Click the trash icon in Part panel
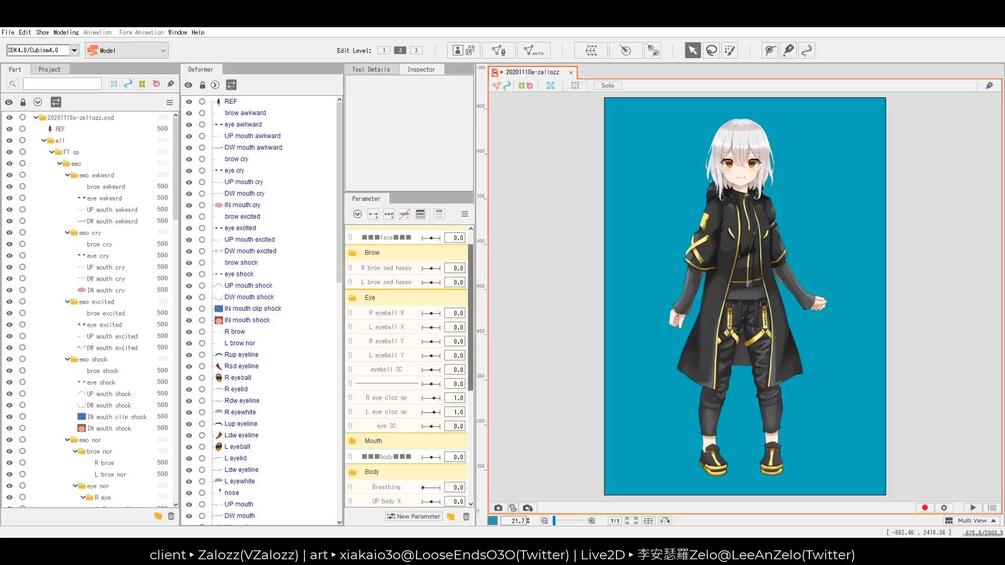Viewport: 1005px width, 565px height. point(171,516)
